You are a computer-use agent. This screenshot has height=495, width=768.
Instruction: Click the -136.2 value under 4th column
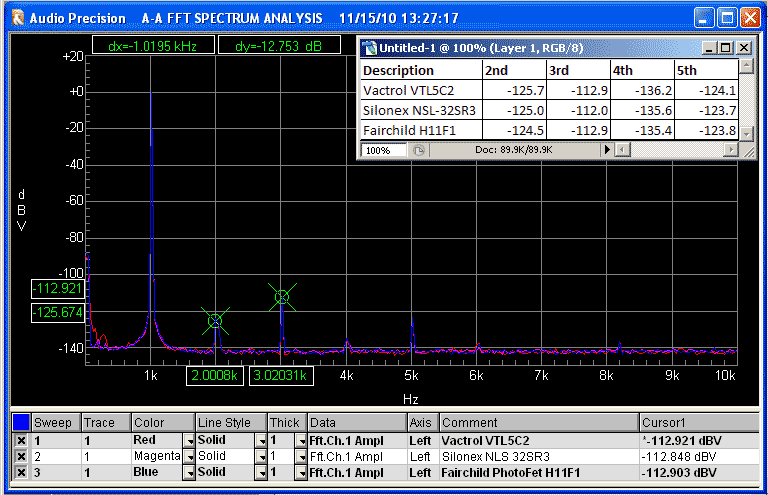(x=653, y=91)
